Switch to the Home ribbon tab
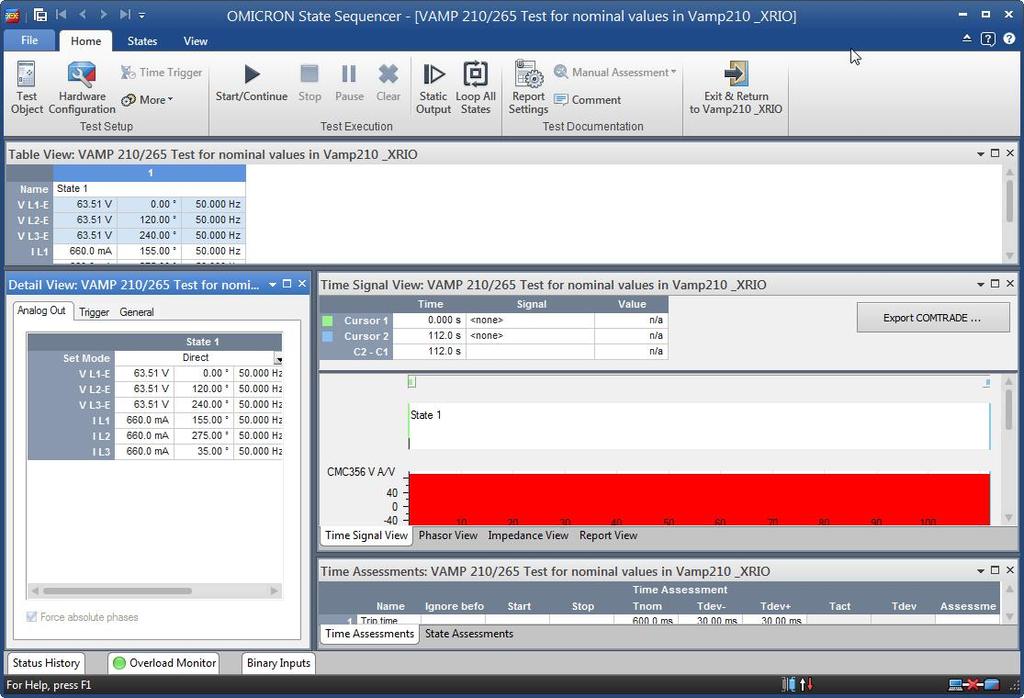 click(86, 41)
